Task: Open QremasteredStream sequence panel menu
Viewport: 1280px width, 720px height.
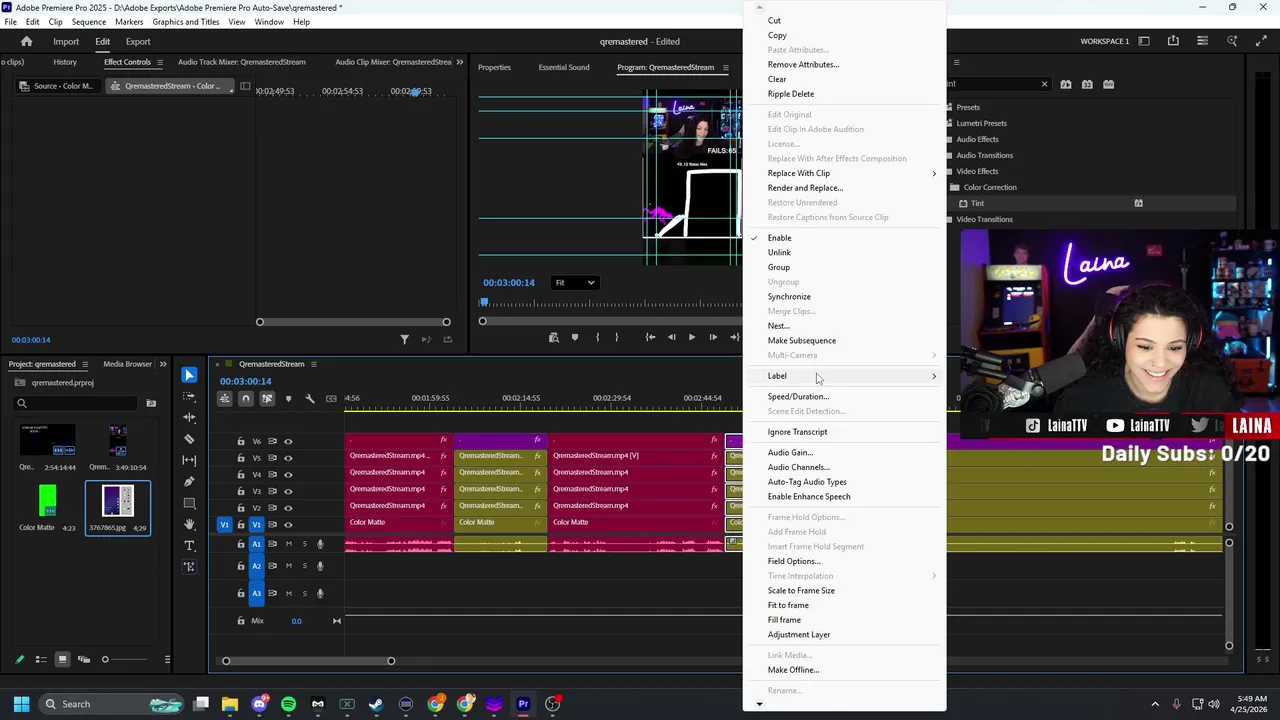Action: 314,364
